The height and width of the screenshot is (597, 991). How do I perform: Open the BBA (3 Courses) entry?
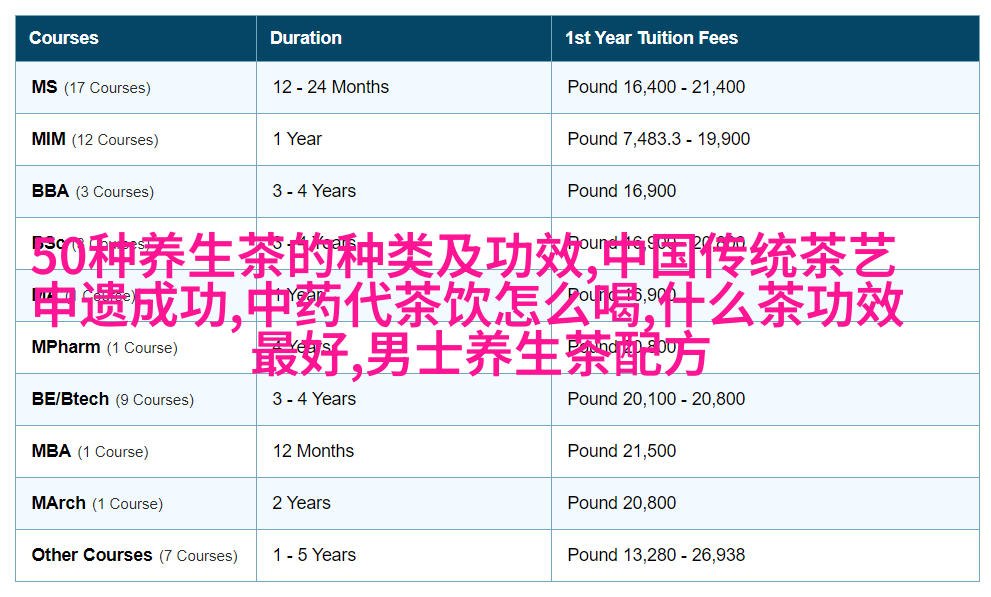click(92, 191)
